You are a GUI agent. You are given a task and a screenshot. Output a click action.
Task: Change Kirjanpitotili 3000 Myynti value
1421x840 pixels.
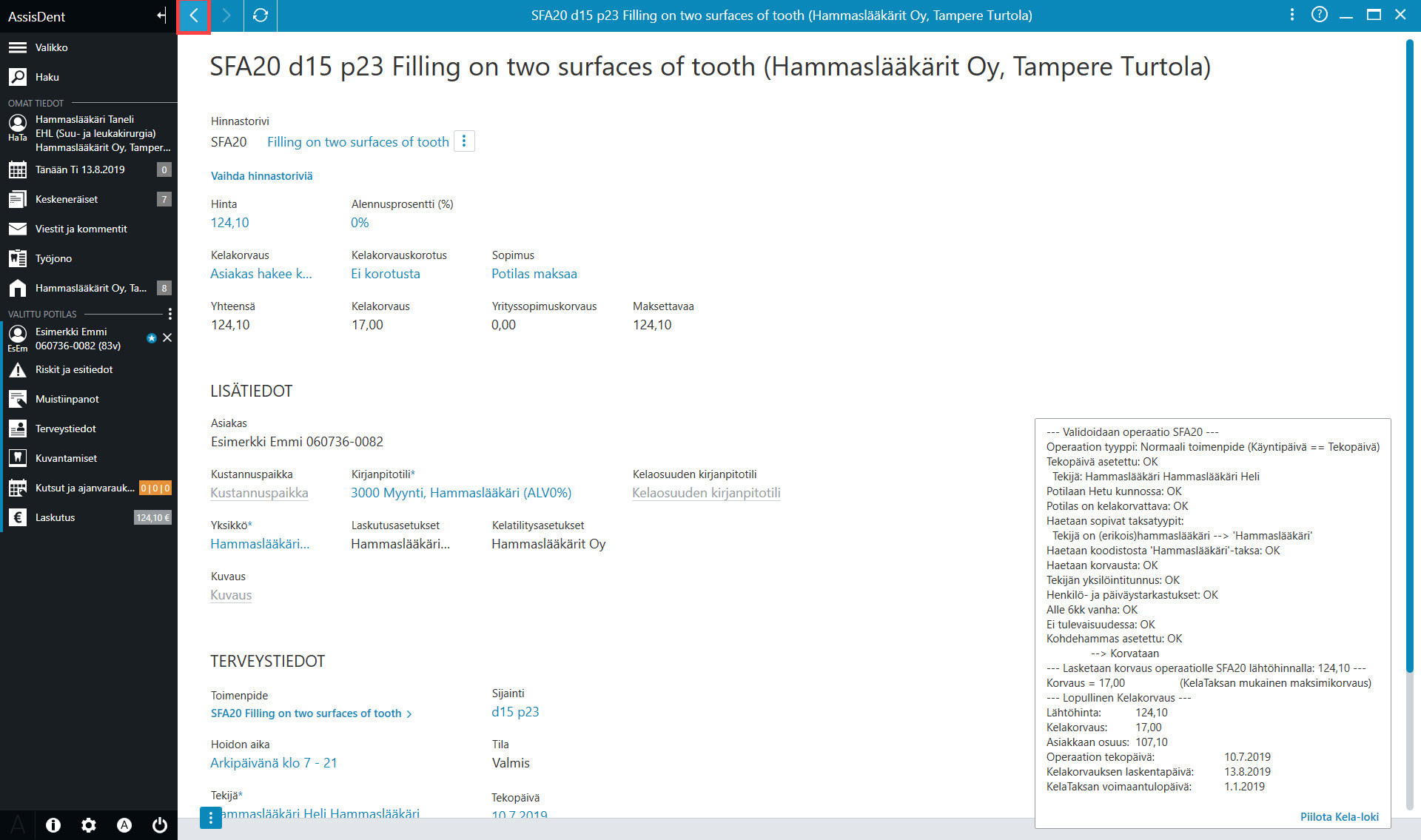coord(461,493)
